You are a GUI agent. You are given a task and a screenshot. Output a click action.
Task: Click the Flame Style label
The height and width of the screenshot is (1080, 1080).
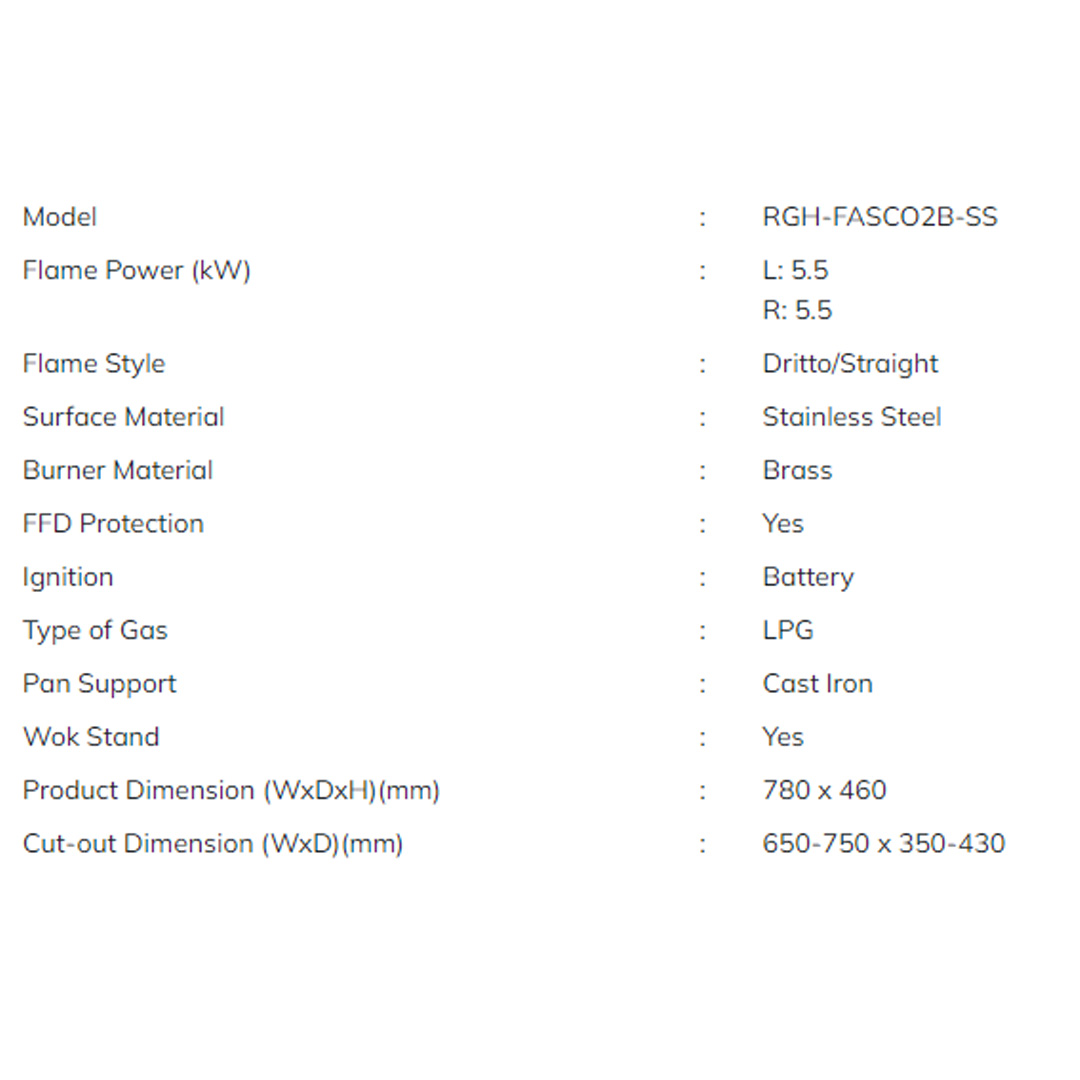point(94,363)
